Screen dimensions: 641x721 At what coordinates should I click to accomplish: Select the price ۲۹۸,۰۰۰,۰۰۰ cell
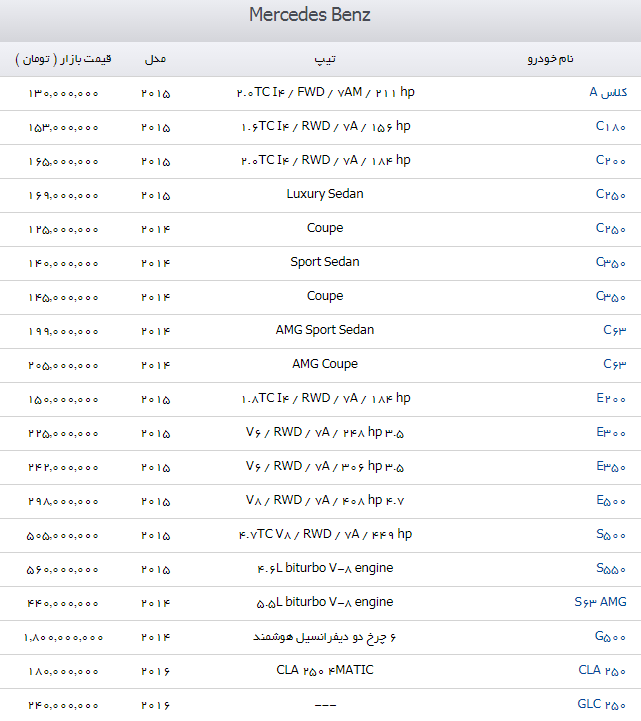tap(63, 502)
